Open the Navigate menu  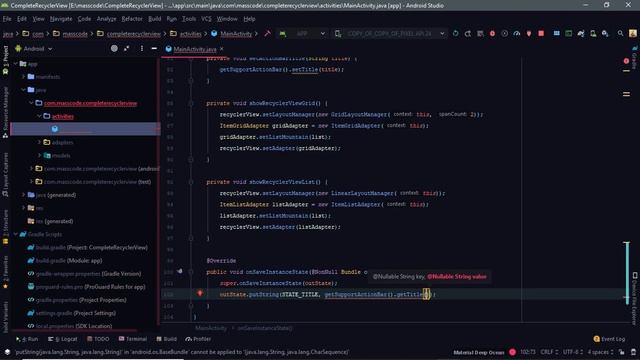tap(61, 19)
